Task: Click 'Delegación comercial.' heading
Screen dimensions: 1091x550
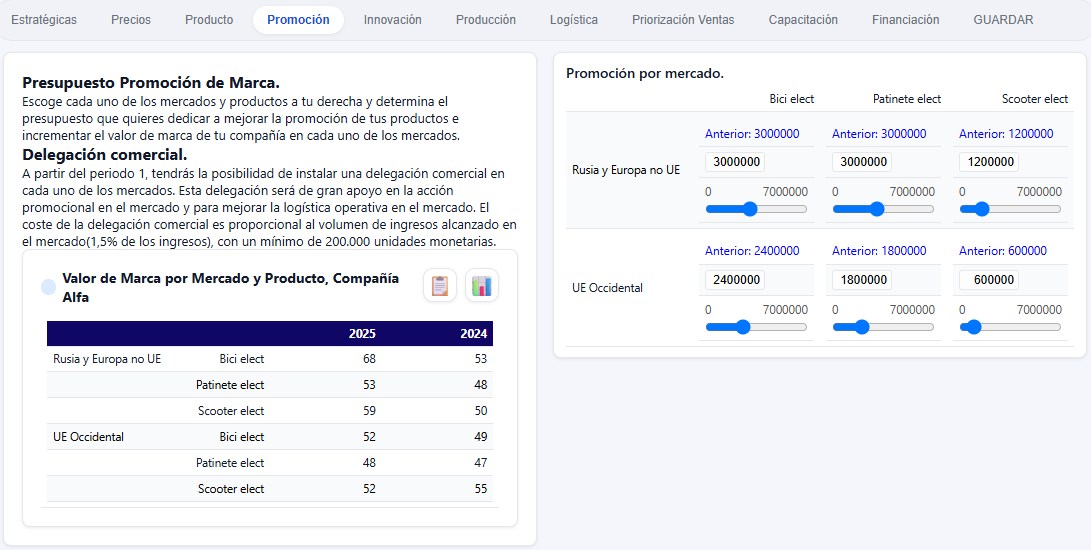Action: 104,155
